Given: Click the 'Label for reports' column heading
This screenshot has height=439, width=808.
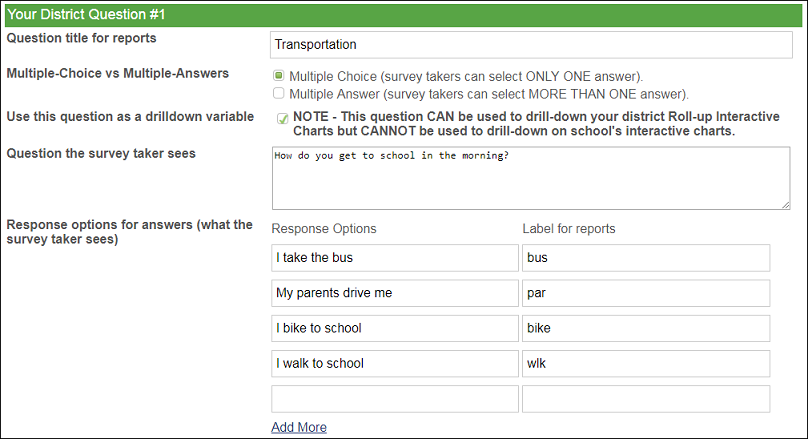Looking at the screenshot, I should coord(569,229).
